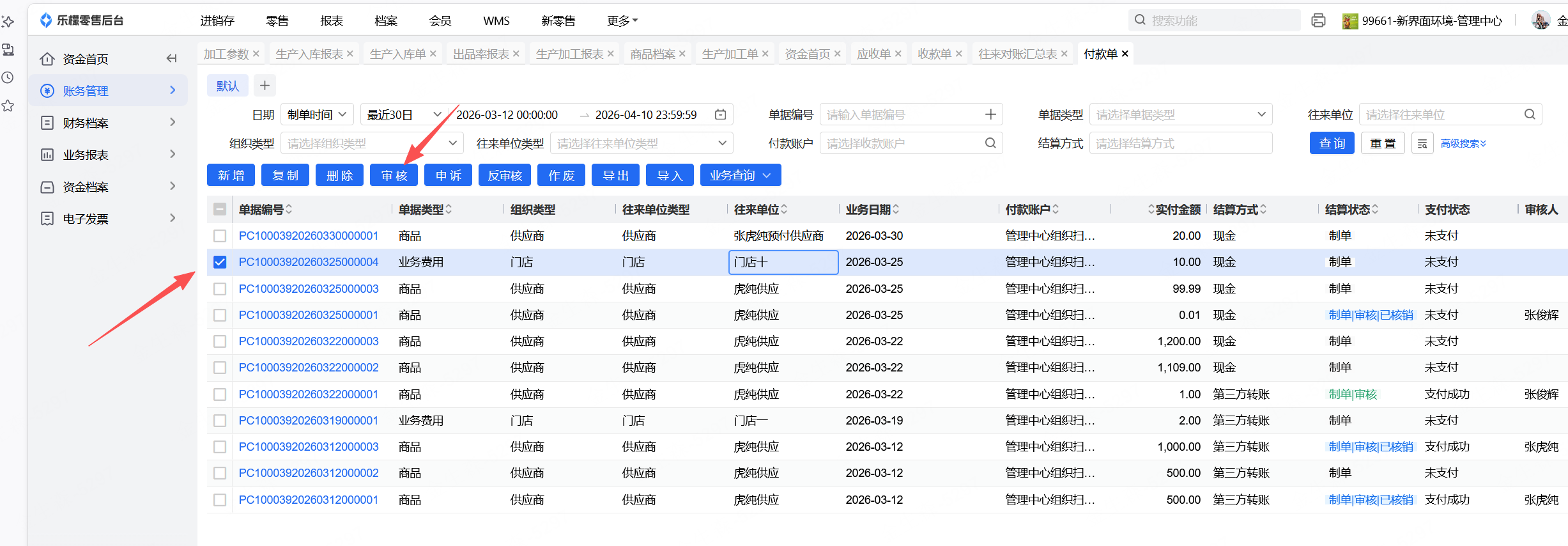
Task: Open the 进销存 menu
Action: coord(217,20)
